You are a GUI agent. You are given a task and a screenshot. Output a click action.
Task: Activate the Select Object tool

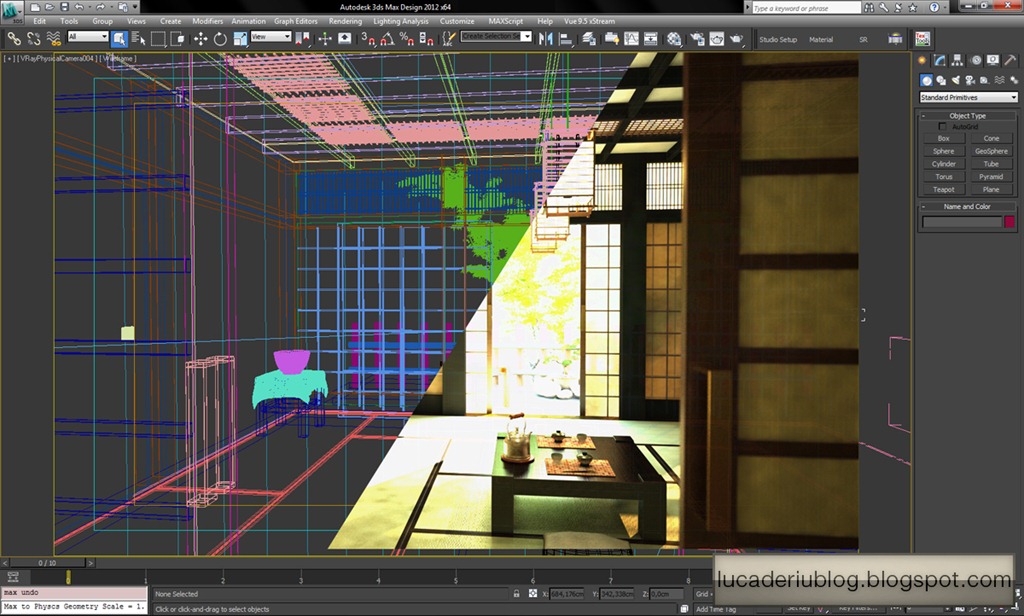pyautogui.click(x=119, y=39)
